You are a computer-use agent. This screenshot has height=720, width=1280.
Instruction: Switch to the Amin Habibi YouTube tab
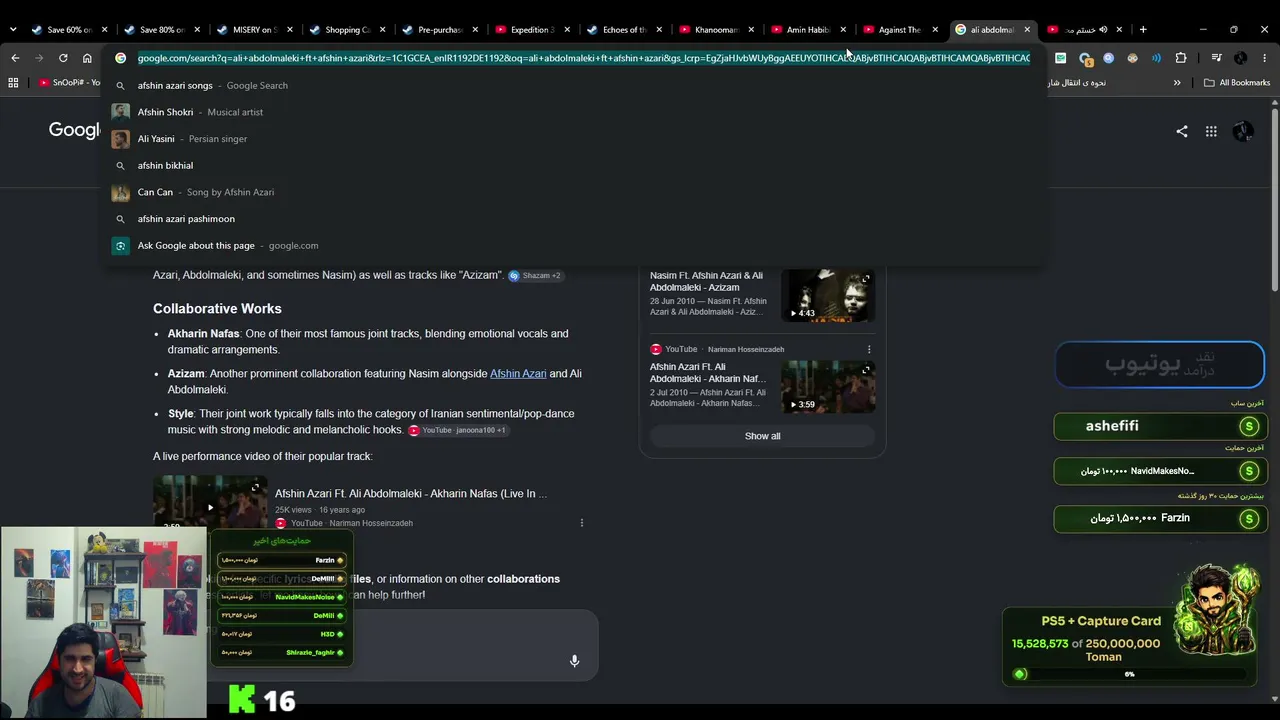[x=809, y=30]
